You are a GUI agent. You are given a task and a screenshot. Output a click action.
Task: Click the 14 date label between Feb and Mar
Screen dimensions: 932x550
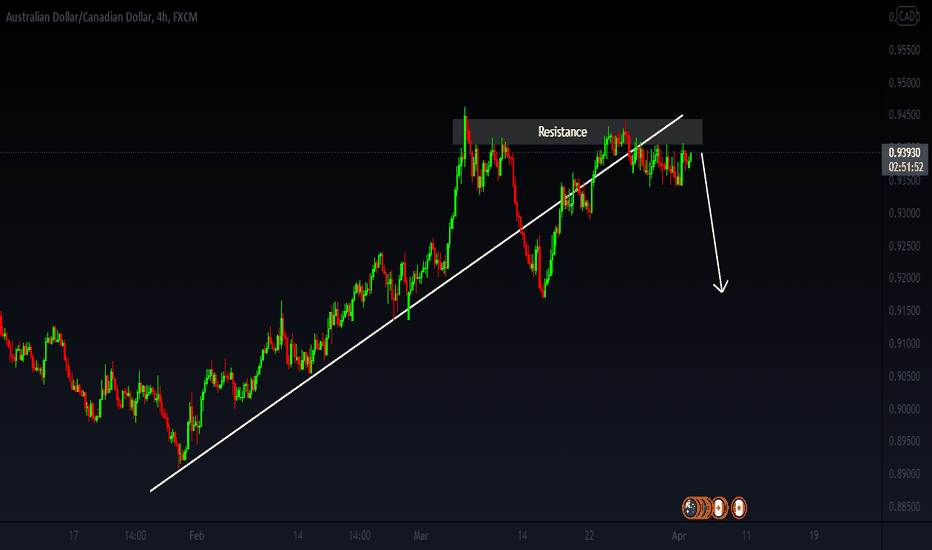pos(298,536)
